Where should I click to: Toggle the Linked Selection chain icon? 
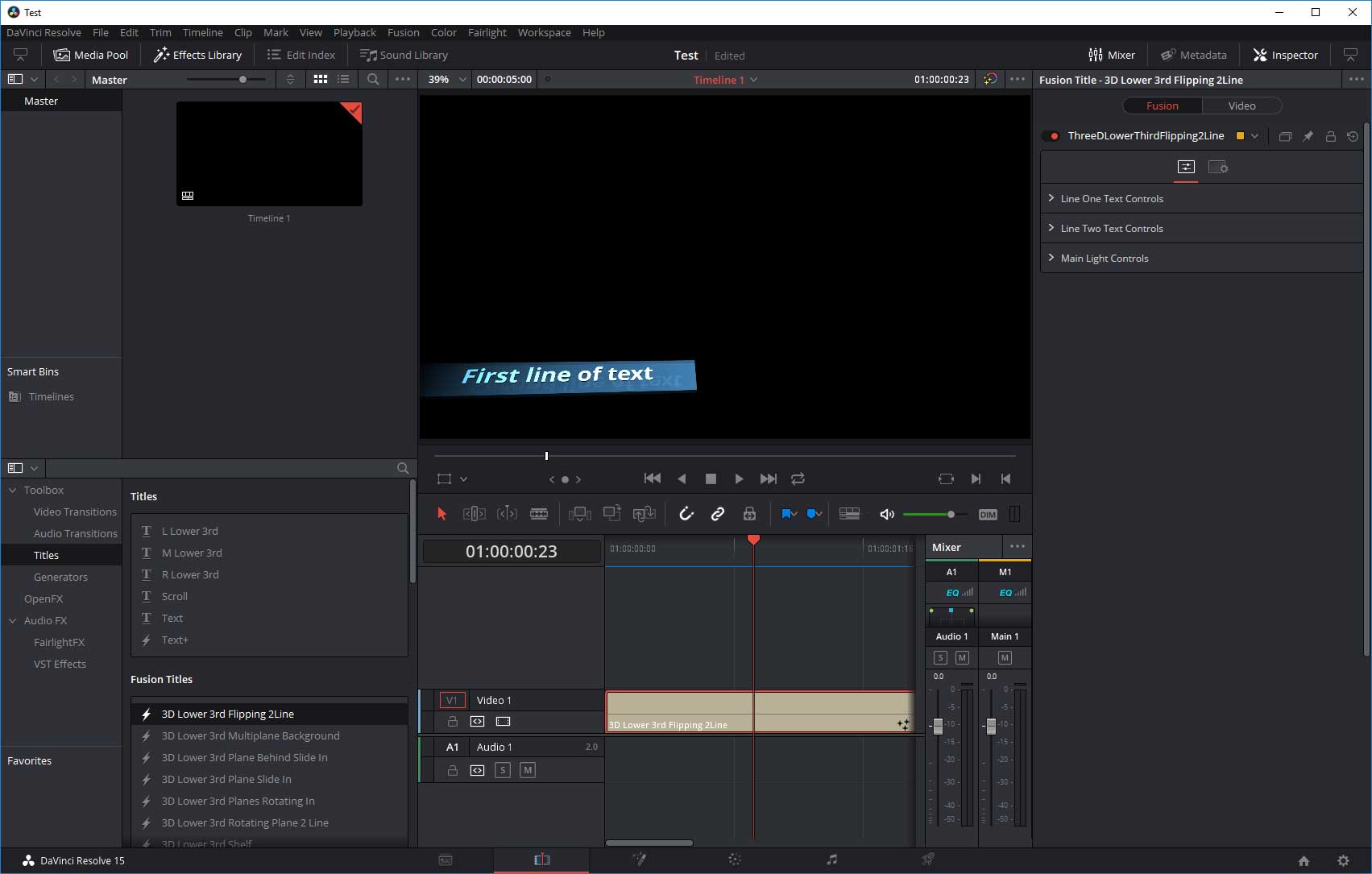tap(717, 514)
